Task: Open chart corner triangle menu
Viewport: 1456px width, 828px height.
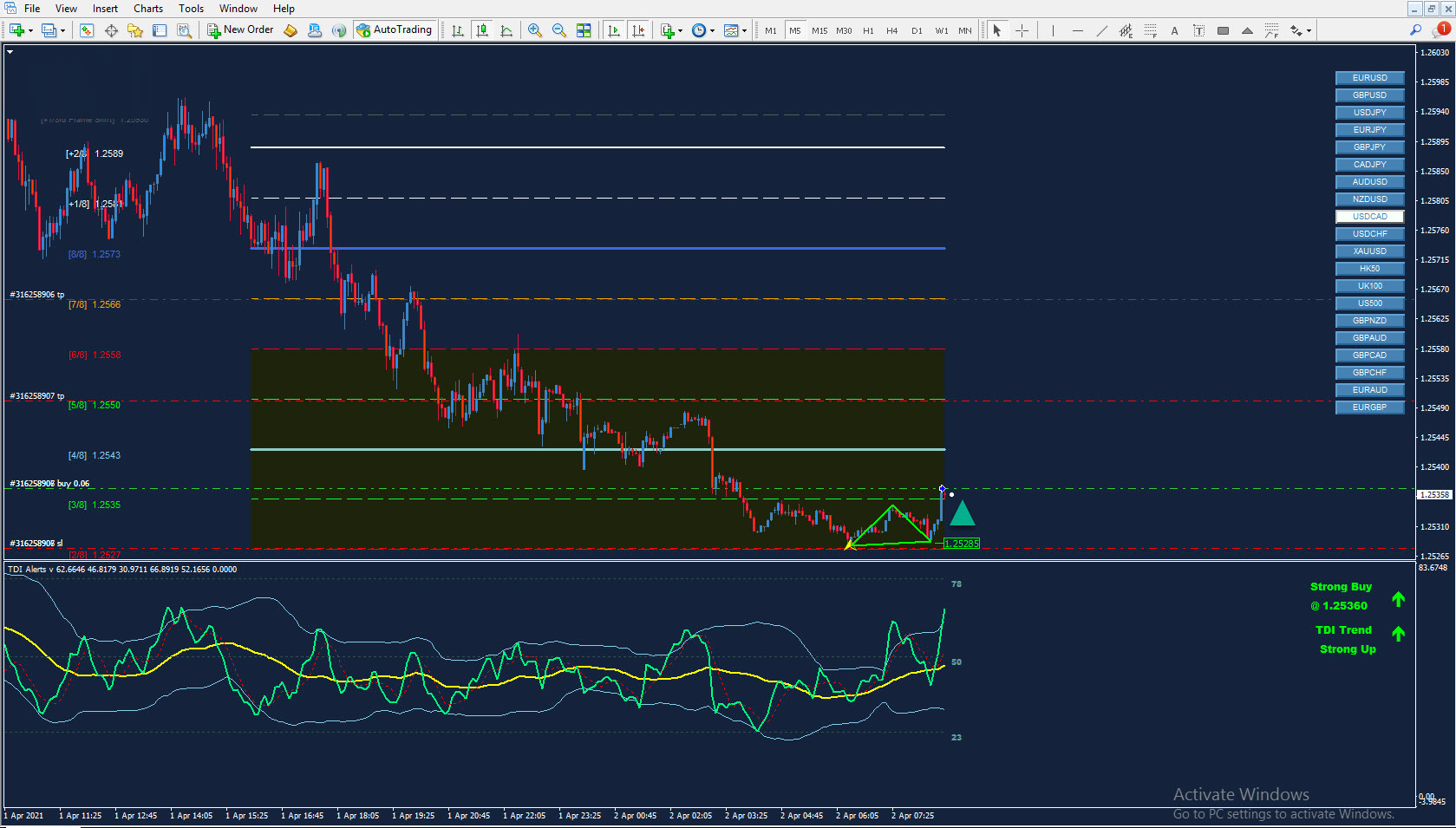Action: pos(10,52)
